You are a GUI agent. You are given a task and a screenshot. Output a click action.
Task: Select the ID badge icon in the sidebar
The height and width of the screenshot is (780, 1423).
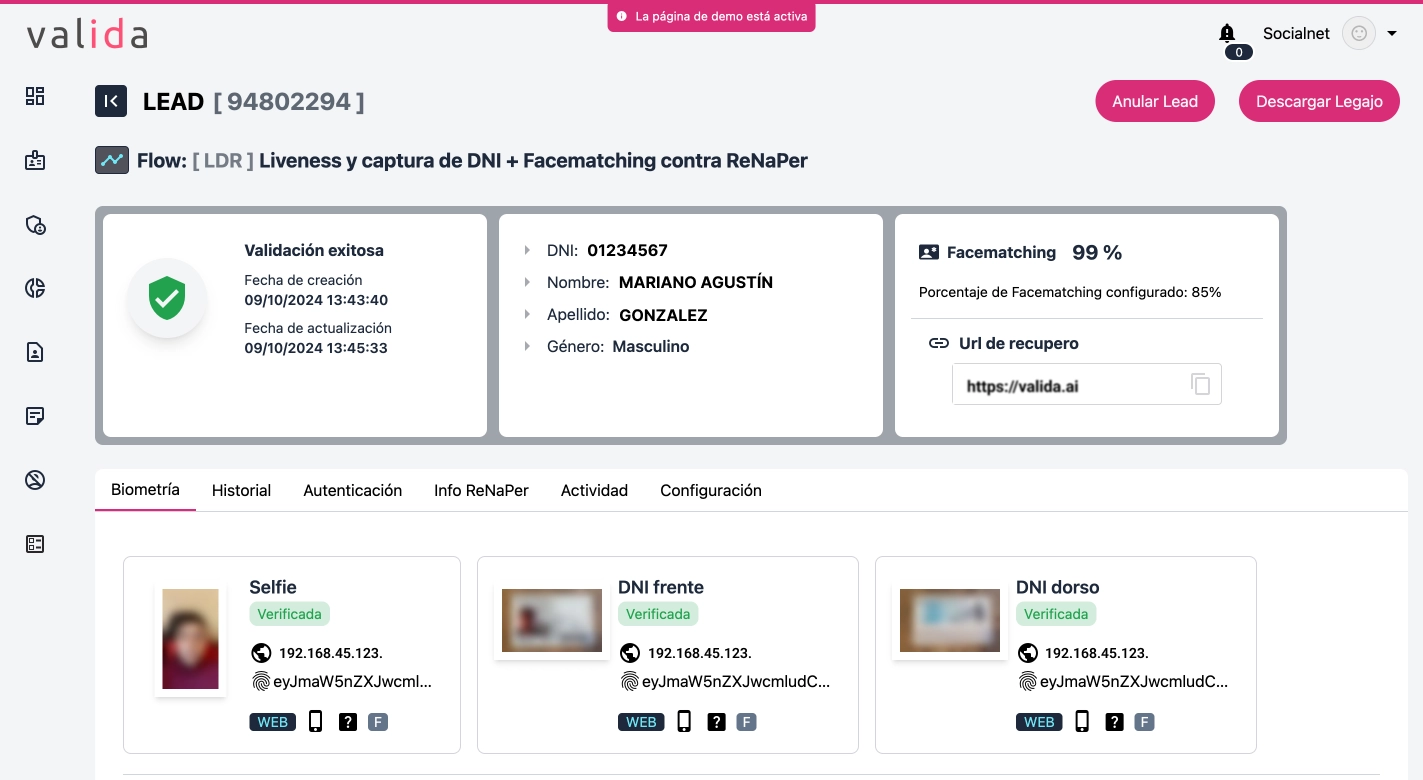[x=35, y=160]
